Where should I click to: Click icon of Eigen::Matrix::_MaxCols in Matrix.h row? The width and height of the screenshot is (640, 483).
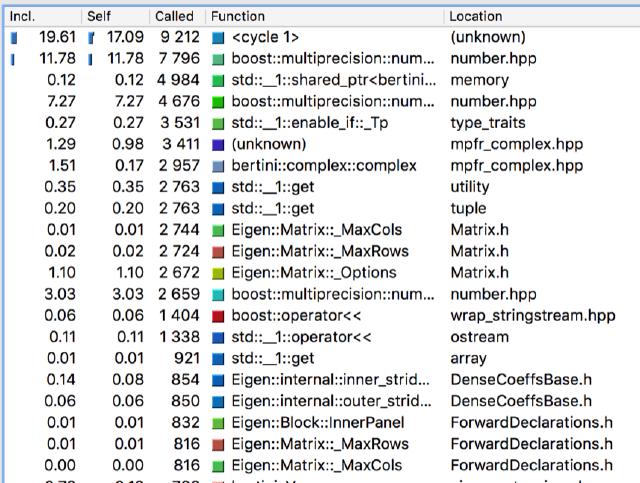pos(218,231)
